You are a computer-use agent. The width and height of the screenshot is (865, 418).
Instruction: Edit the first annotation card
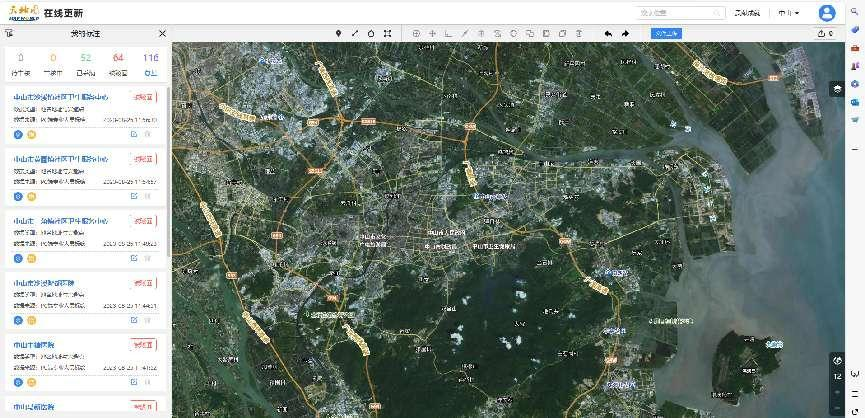click(x=134, y=134)
